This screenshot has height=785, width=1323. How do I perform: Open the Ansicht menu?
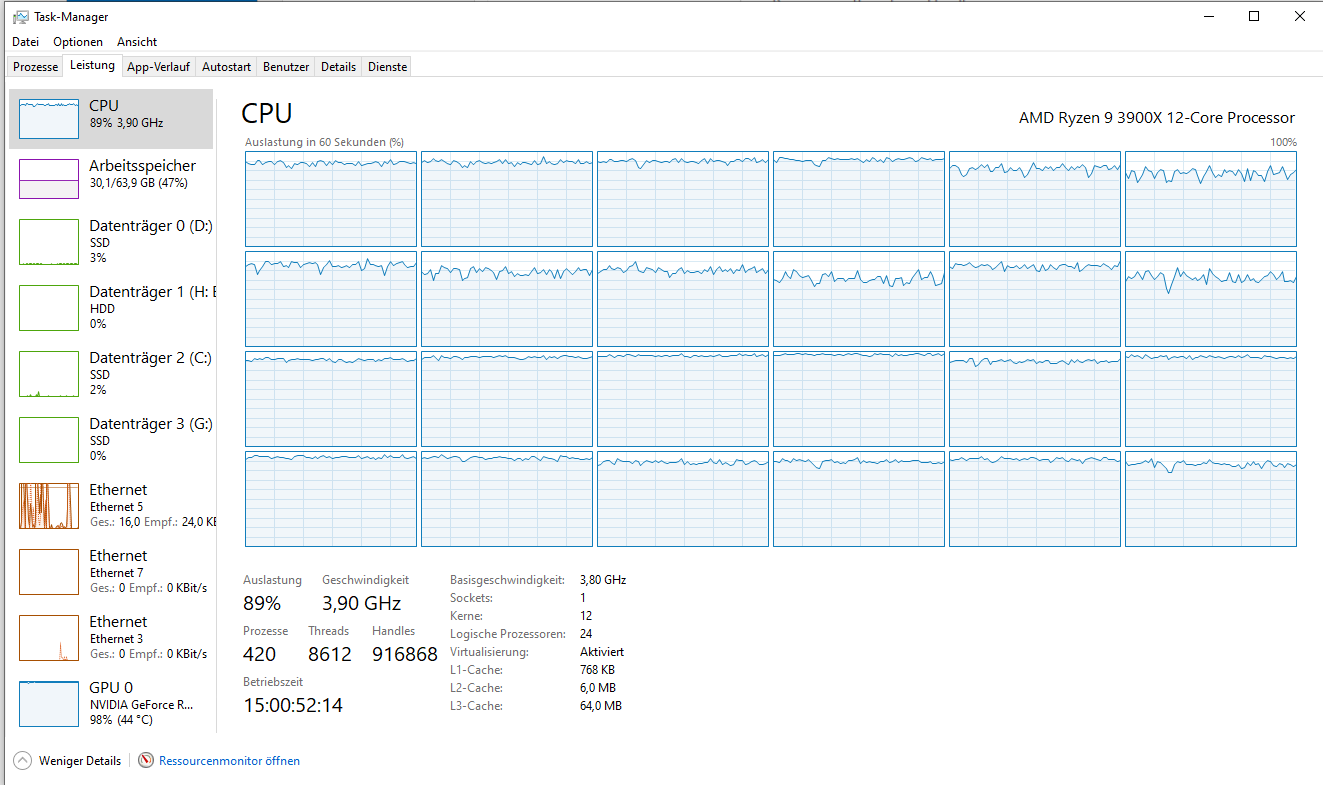click(137, 42)
